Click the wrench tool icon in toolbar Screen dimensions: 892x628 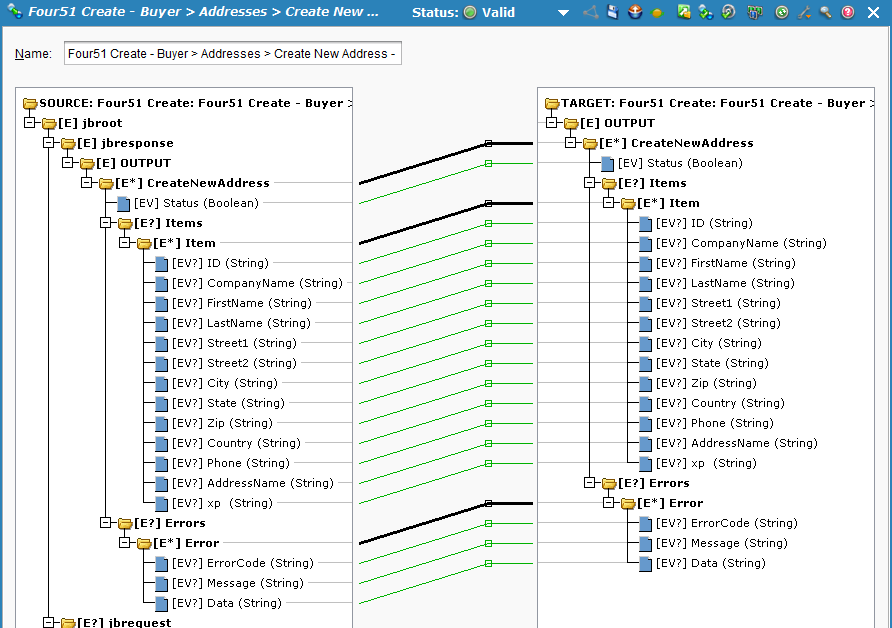click(803, 13)
